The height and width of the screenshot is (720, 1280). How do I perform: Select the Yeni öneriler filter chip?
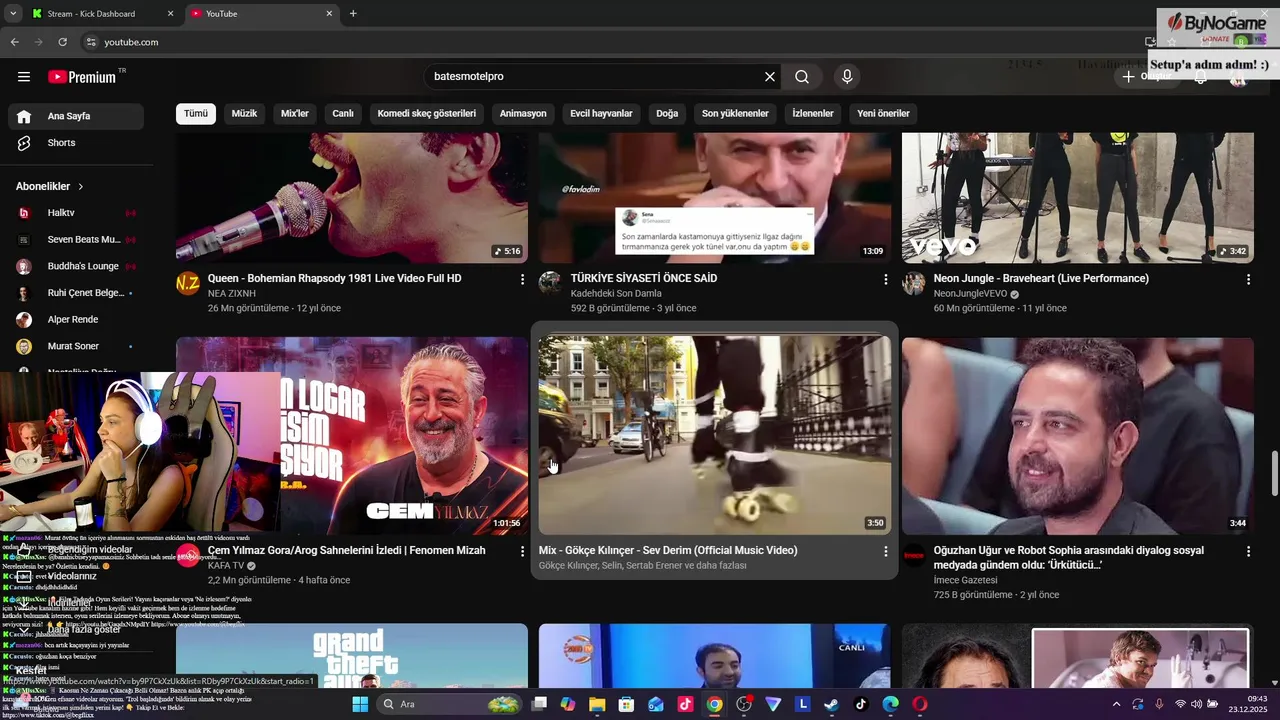(883, 114)
